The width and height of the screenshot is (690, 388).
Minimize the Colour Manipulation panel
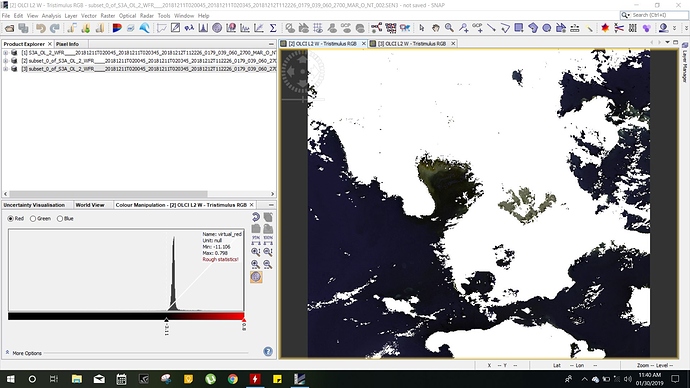coord(271,205)
